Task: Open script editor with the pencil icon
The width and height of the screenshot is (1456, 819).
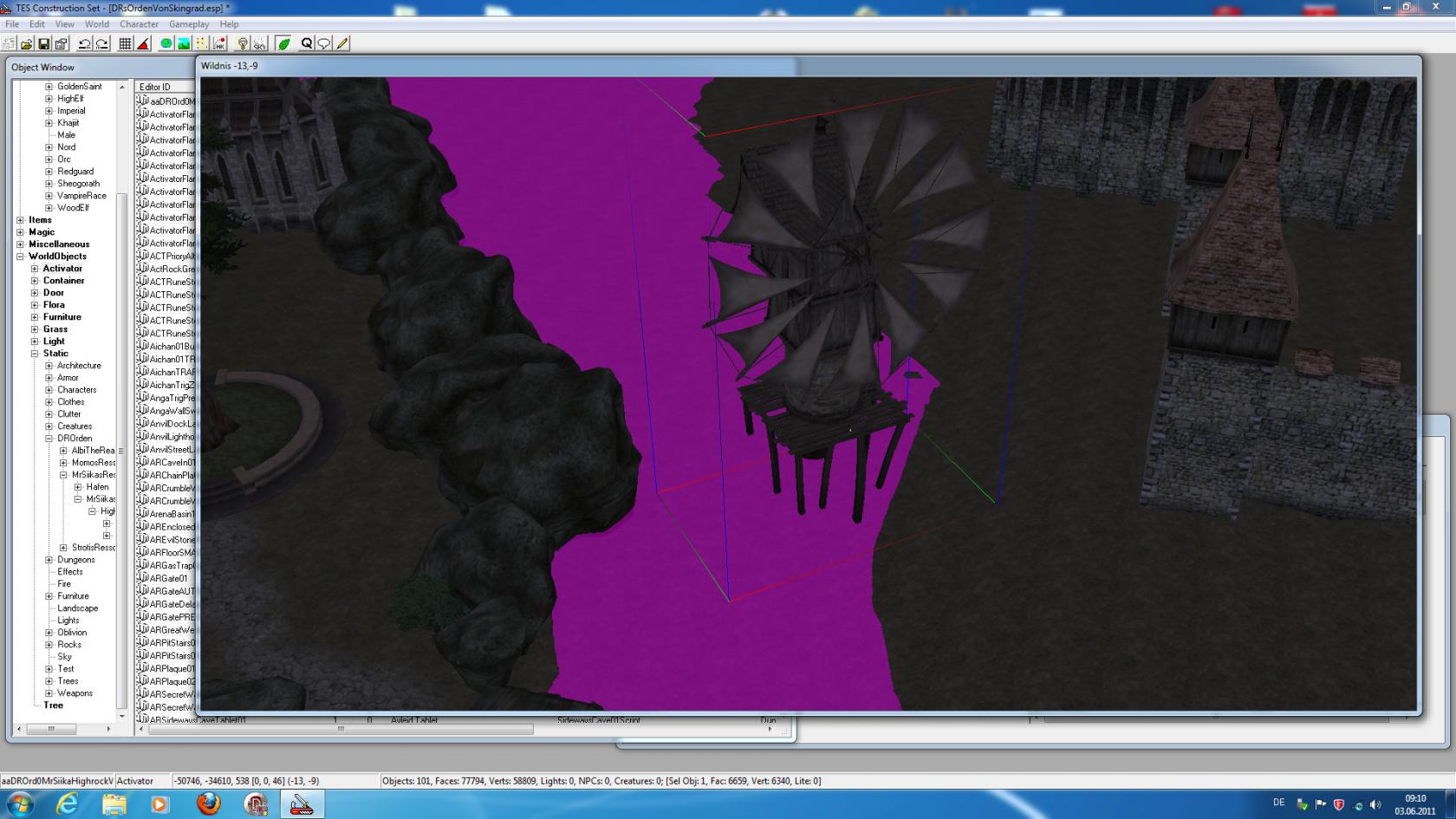Action: coord(342,43)
